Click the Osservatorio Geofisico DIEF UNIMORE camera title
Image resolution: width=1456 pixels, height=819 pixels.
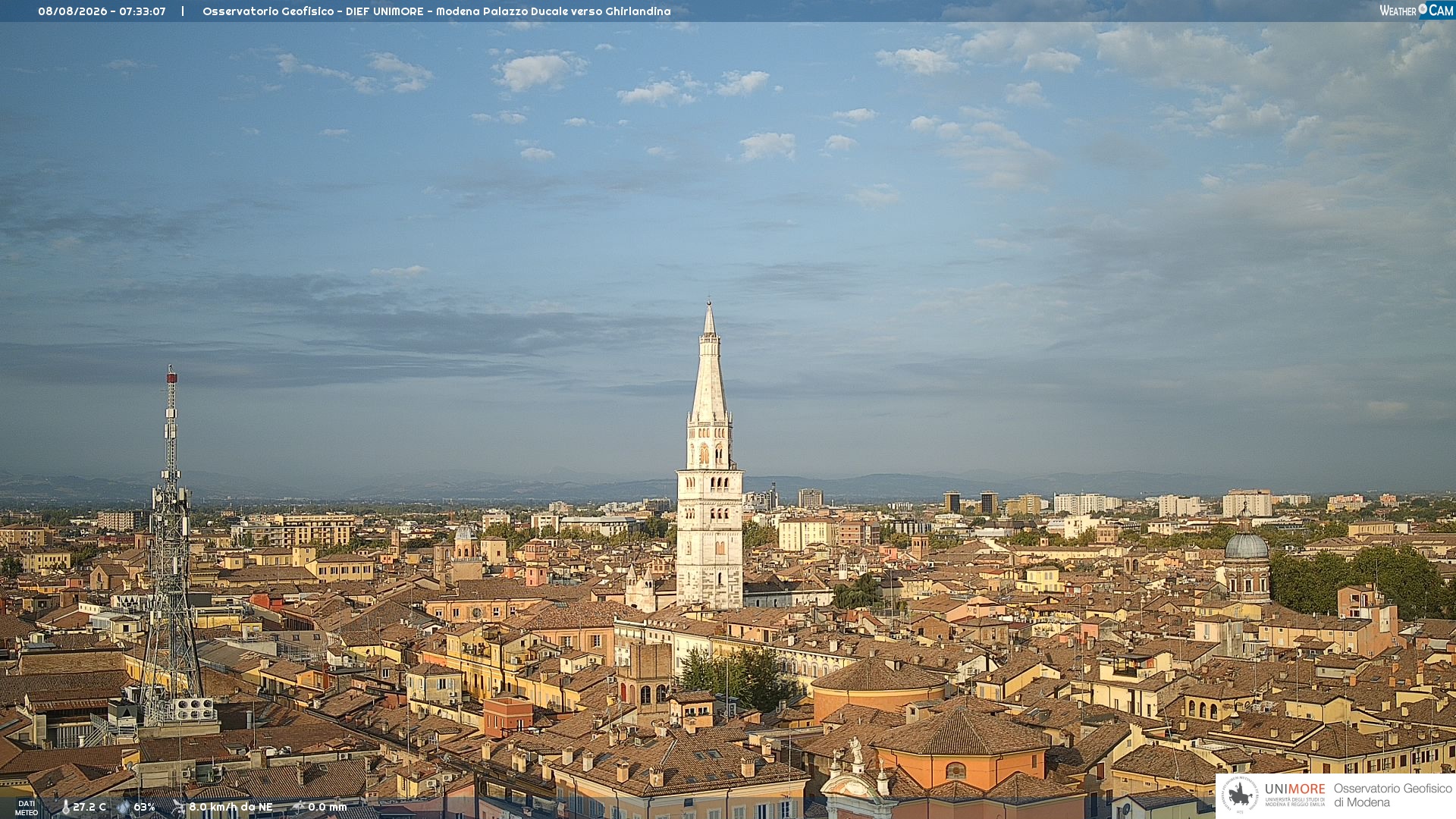click(437, 11)
